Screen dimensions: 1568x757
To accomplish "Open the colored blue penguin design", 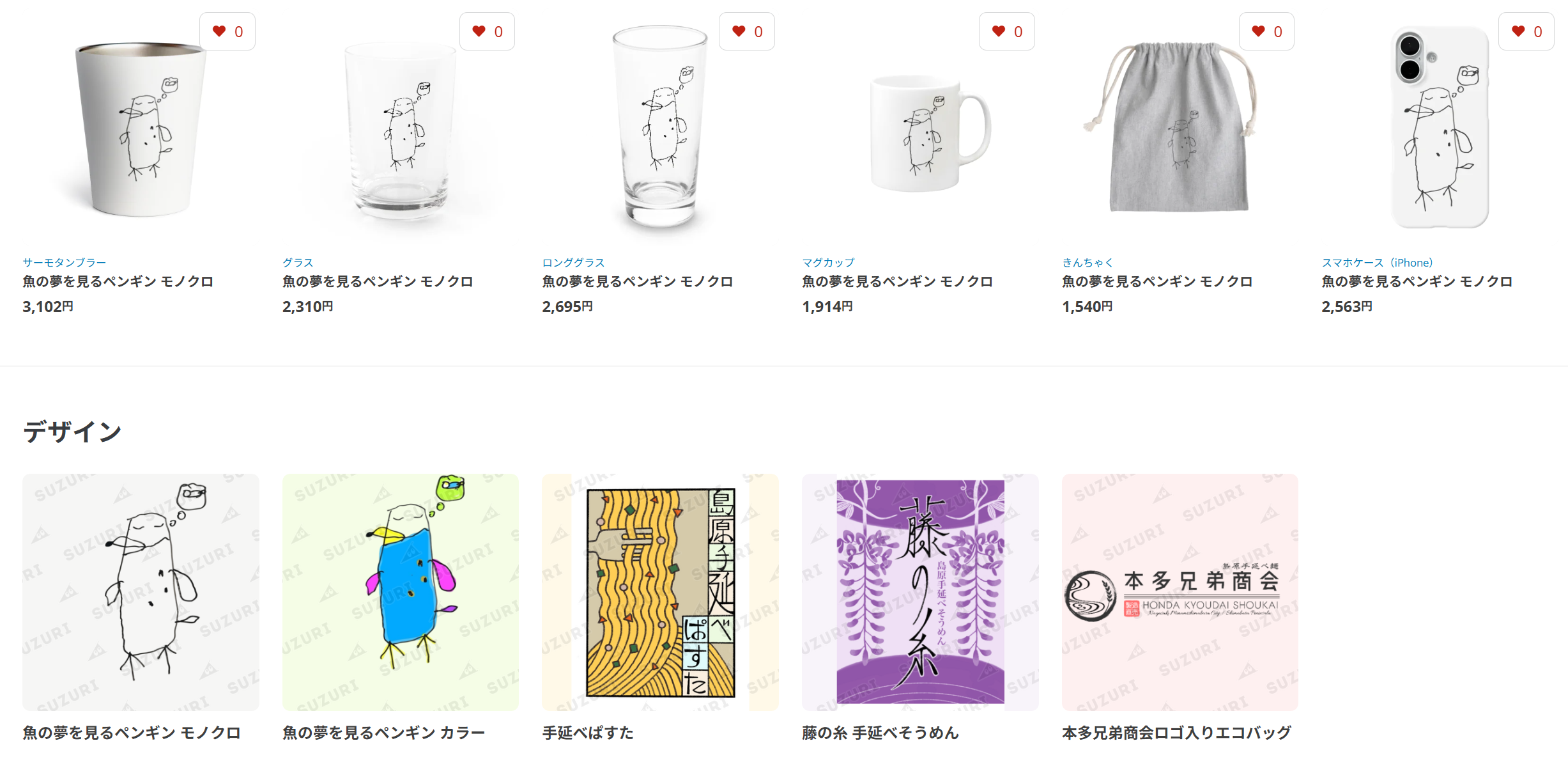I will pyautogui.click(x=401, y=592).
